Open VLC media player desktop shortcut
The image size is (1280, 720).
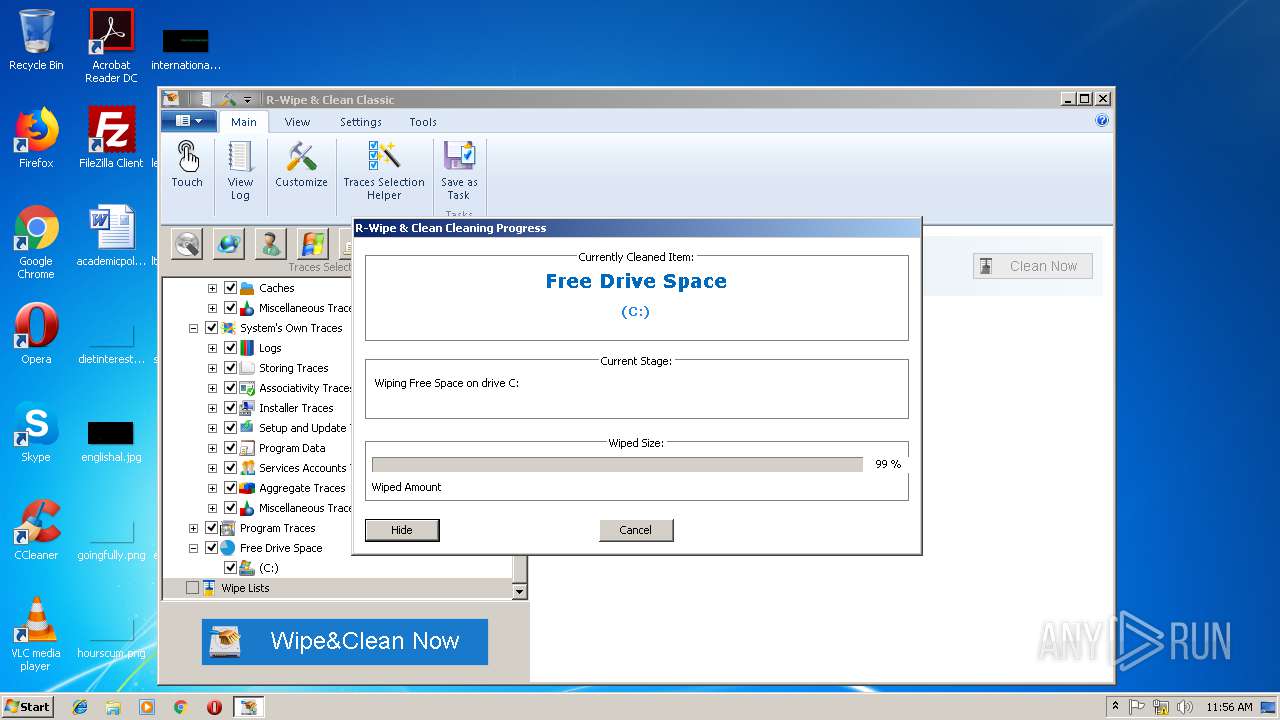tap(36, 634)
